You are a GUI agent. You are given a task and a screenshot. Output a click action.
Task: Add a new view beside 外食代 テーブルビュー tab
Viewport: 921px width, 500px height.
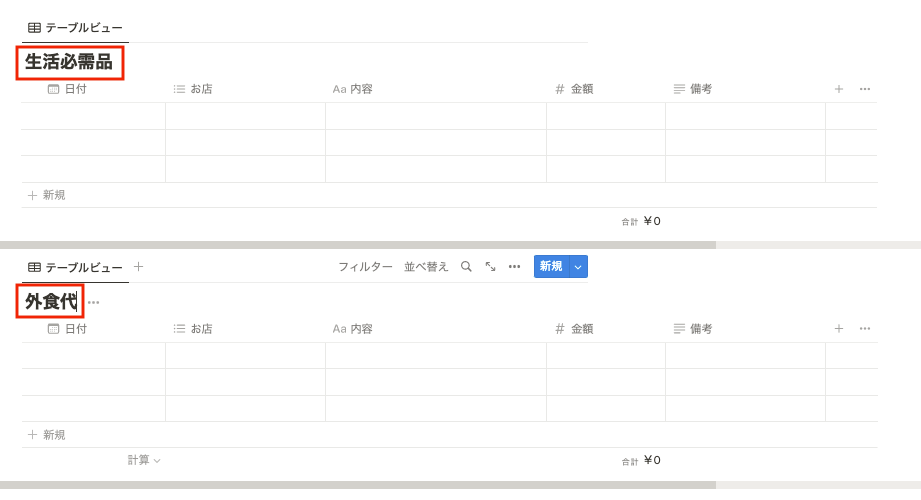click(x=138, y=267)
